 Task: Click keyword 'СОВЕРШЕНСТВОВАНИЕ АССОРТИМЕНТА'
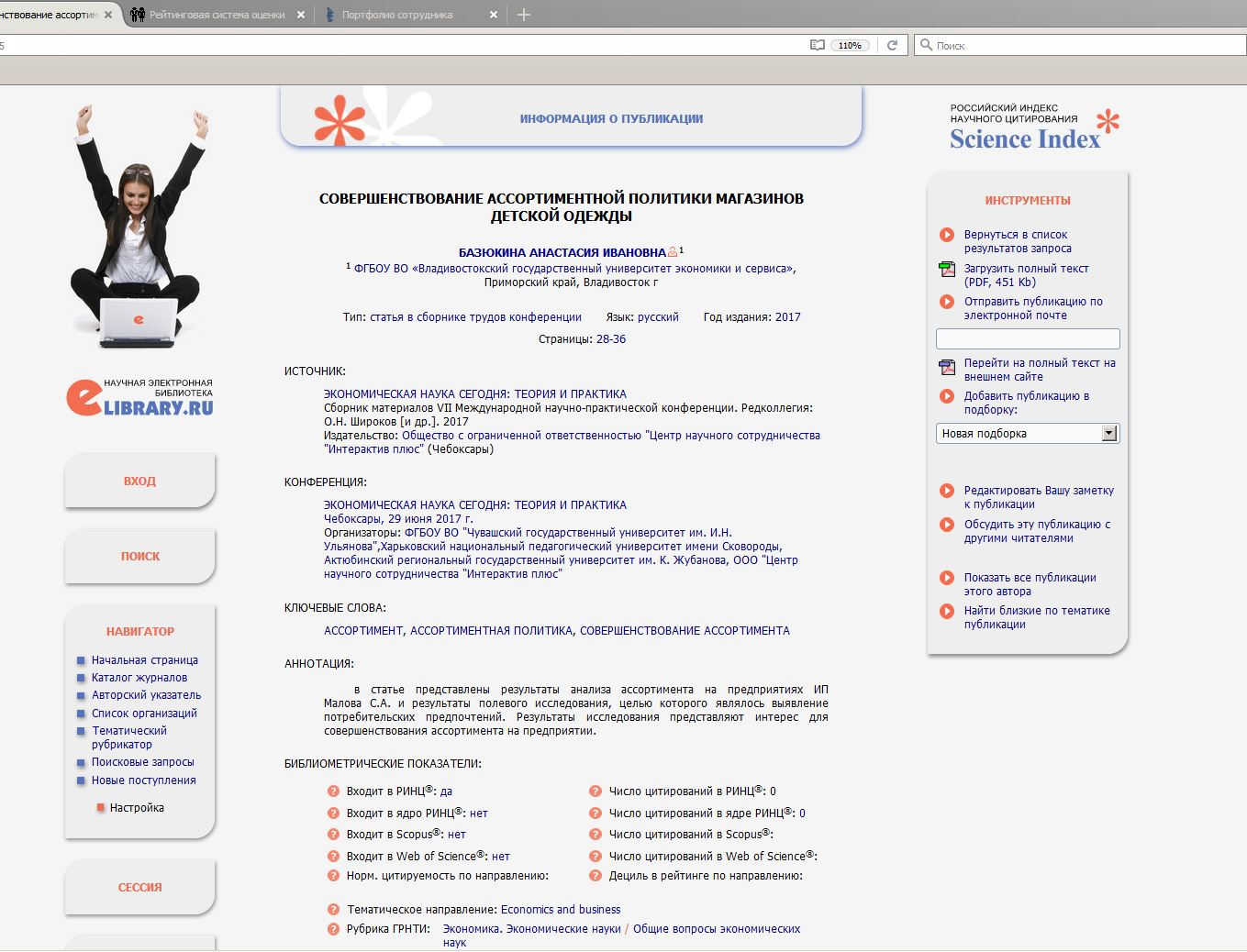click(x=685, y=631)
